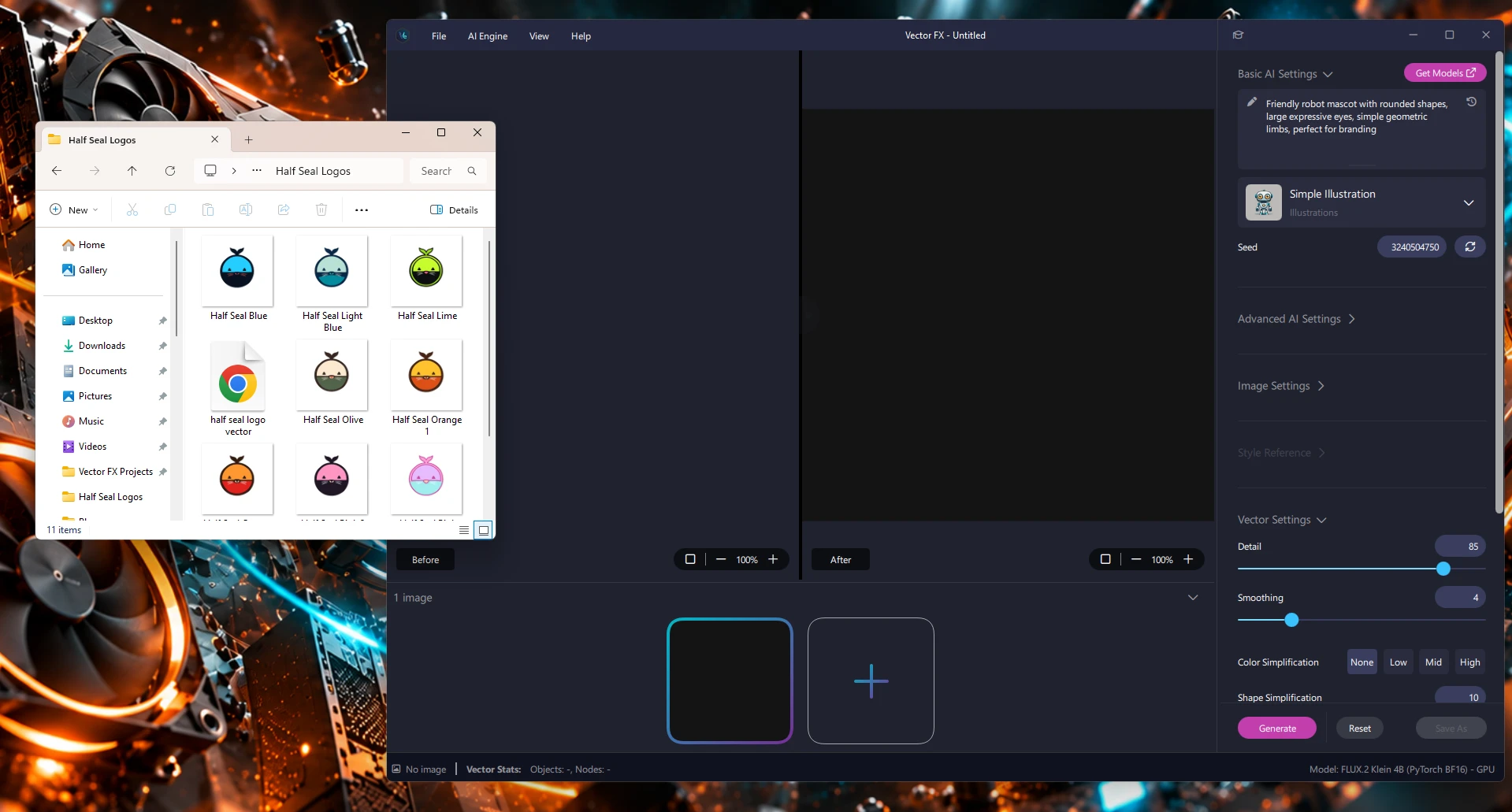Click the Delete trash icon in the Explorer toolbar
This screenshot has width=1512, height=812.
(x=321, y=209)
